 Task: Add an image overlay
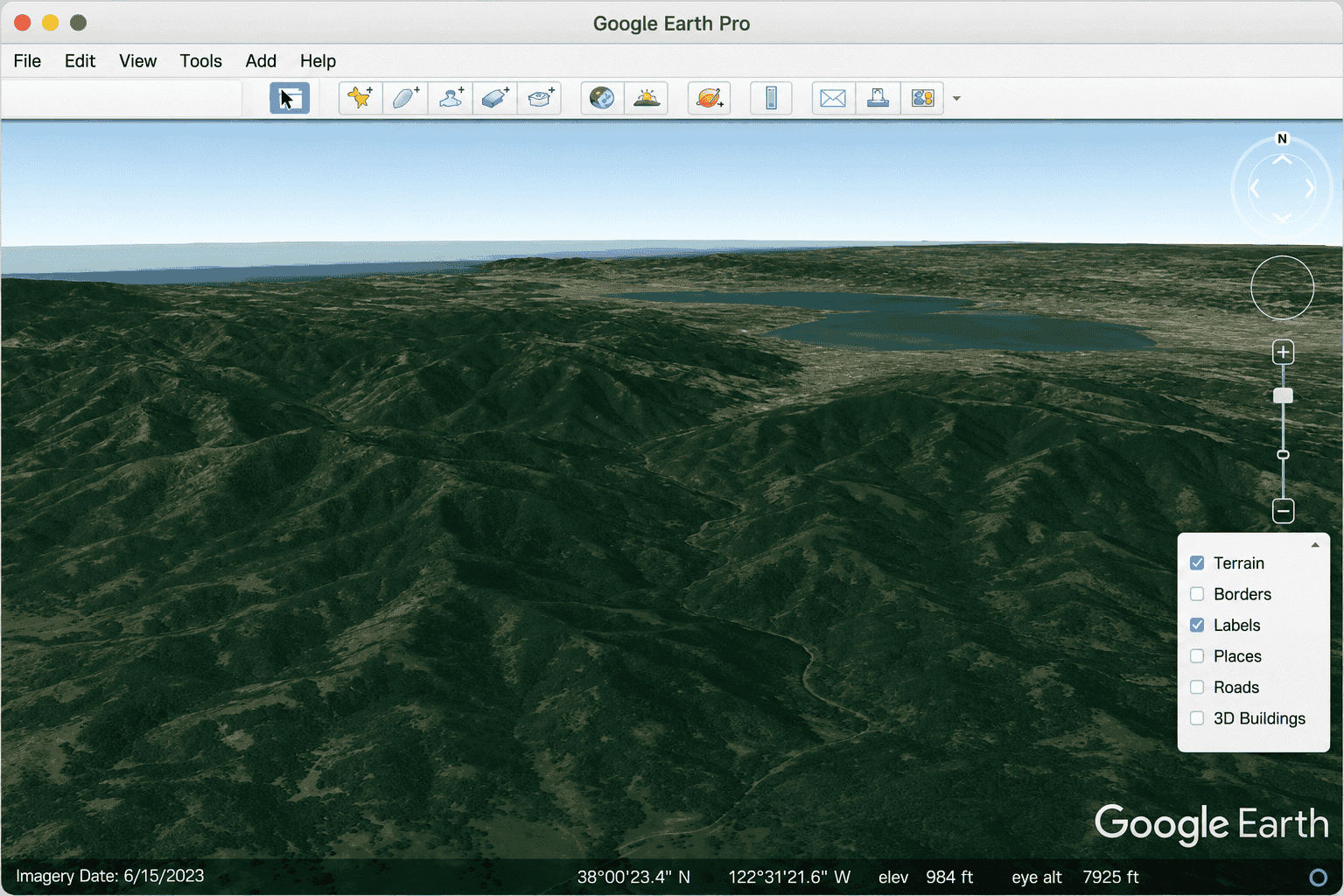click(494, 98)
